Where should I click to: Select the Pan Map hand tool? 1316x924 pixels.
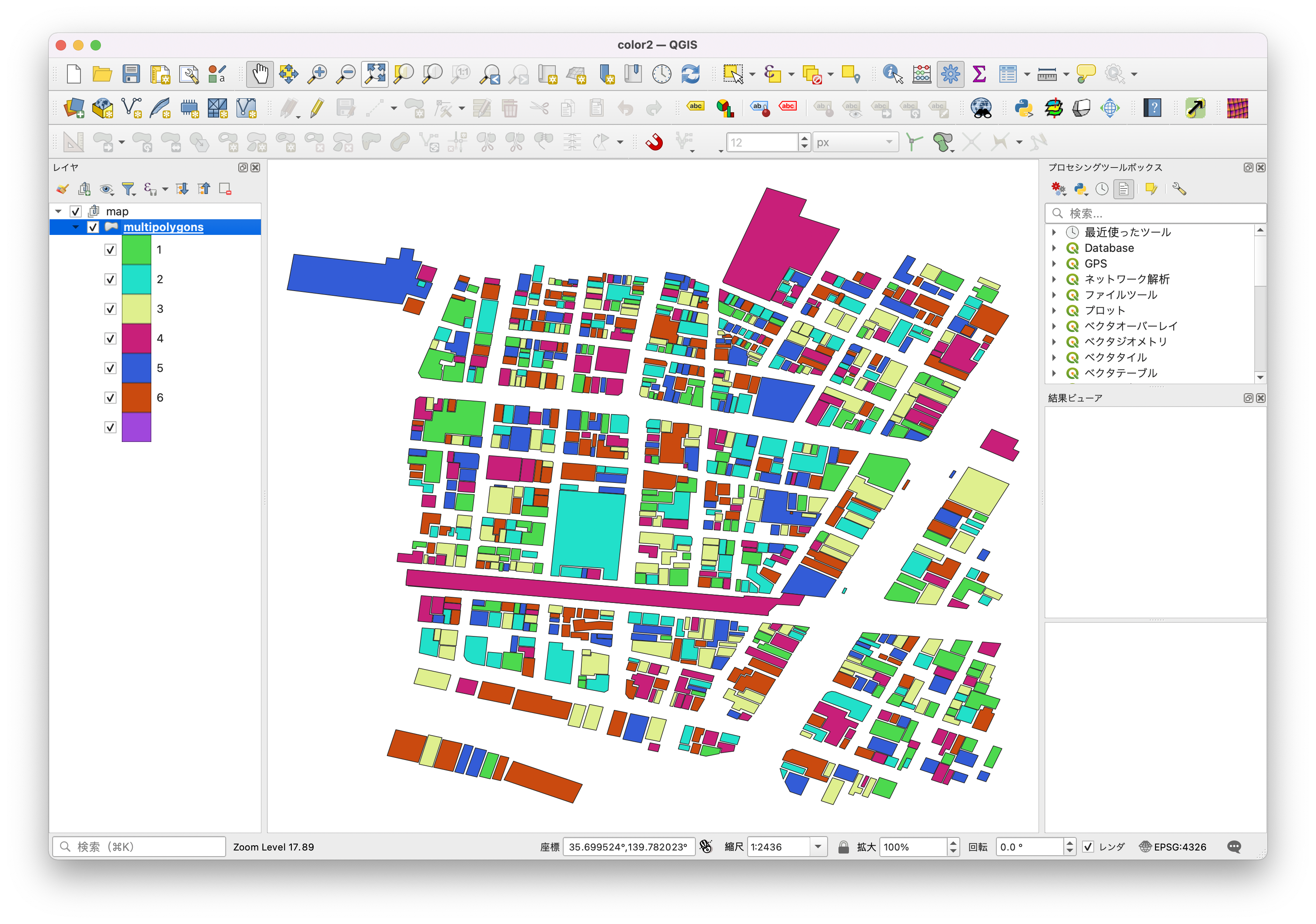tap(260, 74)
